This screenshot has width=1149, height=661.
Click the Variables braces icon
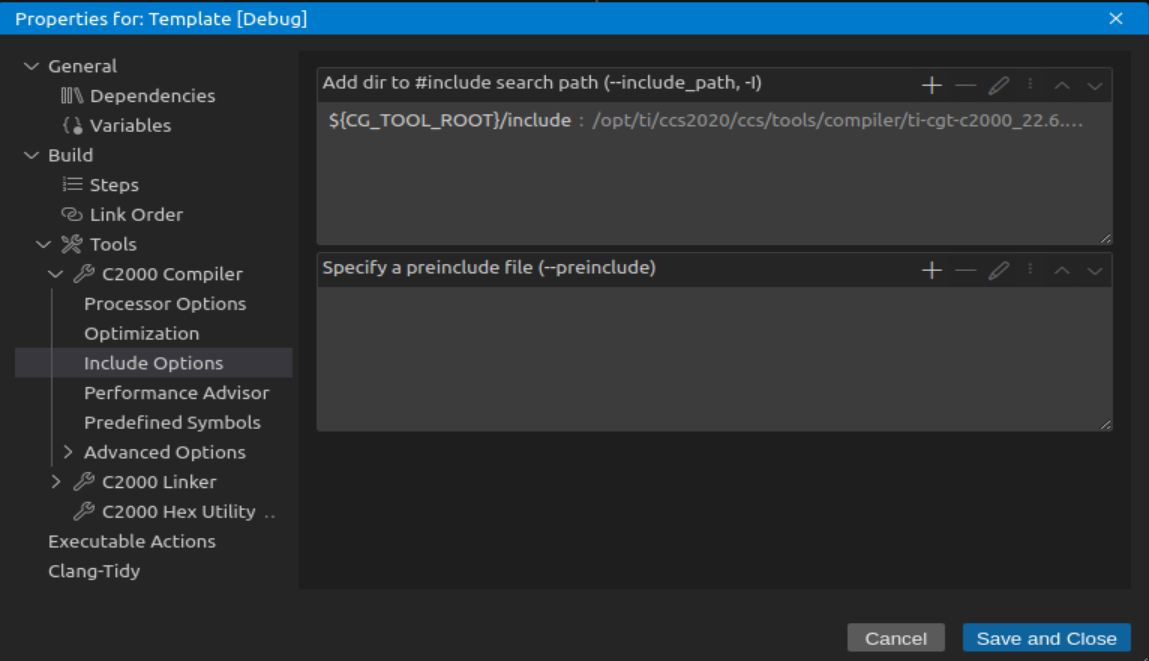click(72, 125)
